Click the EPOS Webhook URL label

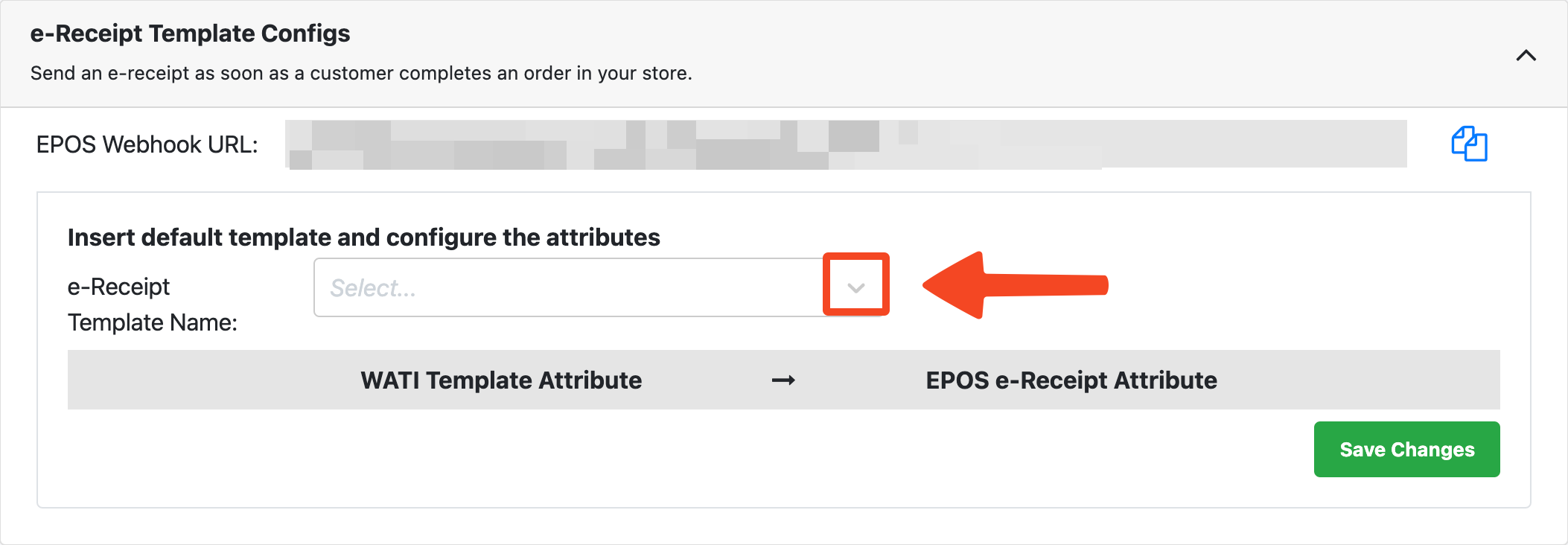pos(147,144)
